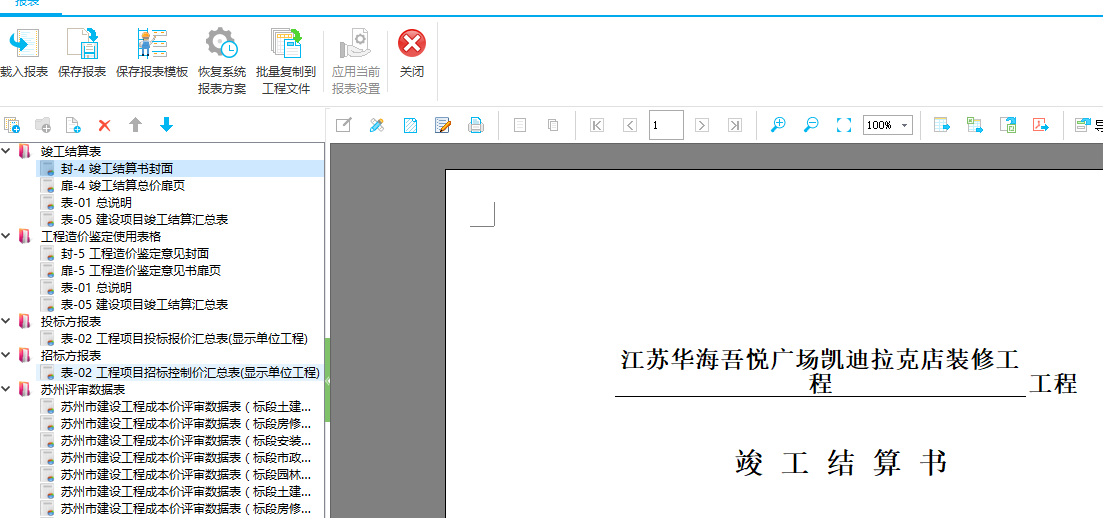
Task: Select 表-01 总说明 under 工程造价鉴定使用表格
Action: (x=96, y=287)
